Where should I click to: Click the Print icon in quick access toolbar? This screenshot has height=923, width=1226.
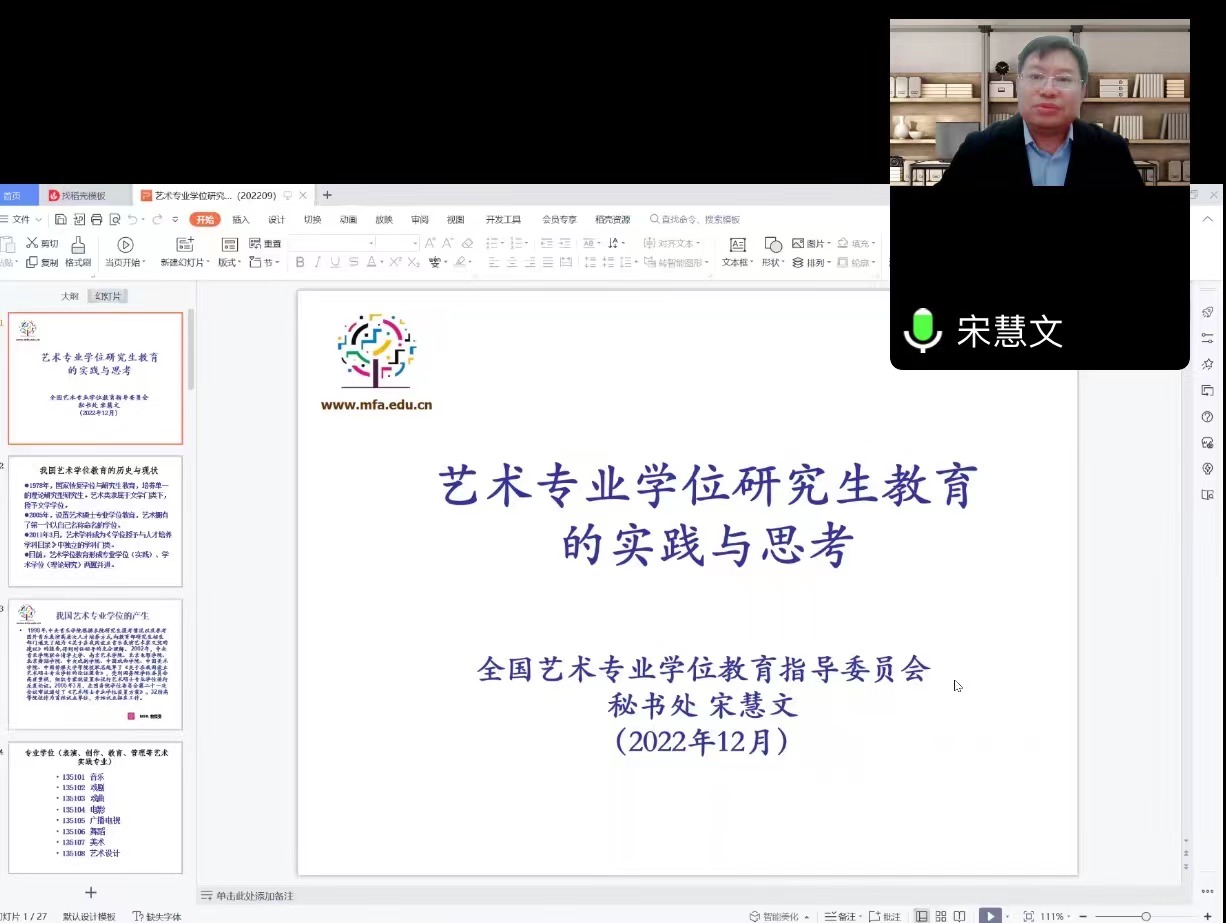[x=96, y=219]
